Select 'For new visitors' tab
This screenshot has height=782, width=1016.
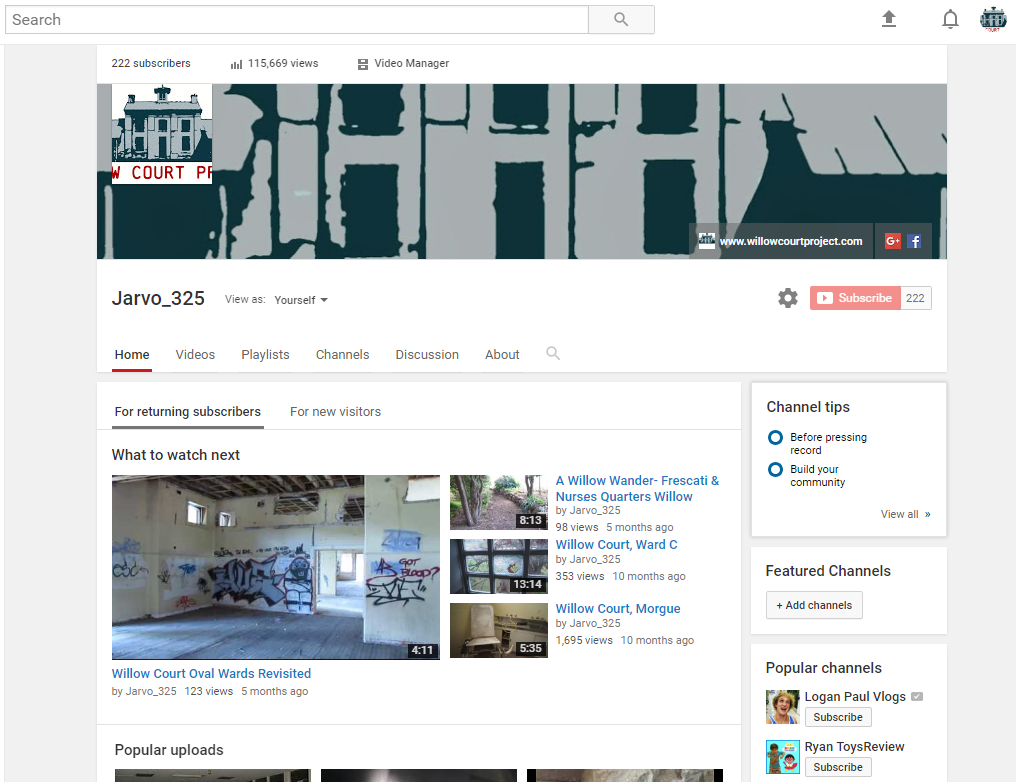pos(335,412)
